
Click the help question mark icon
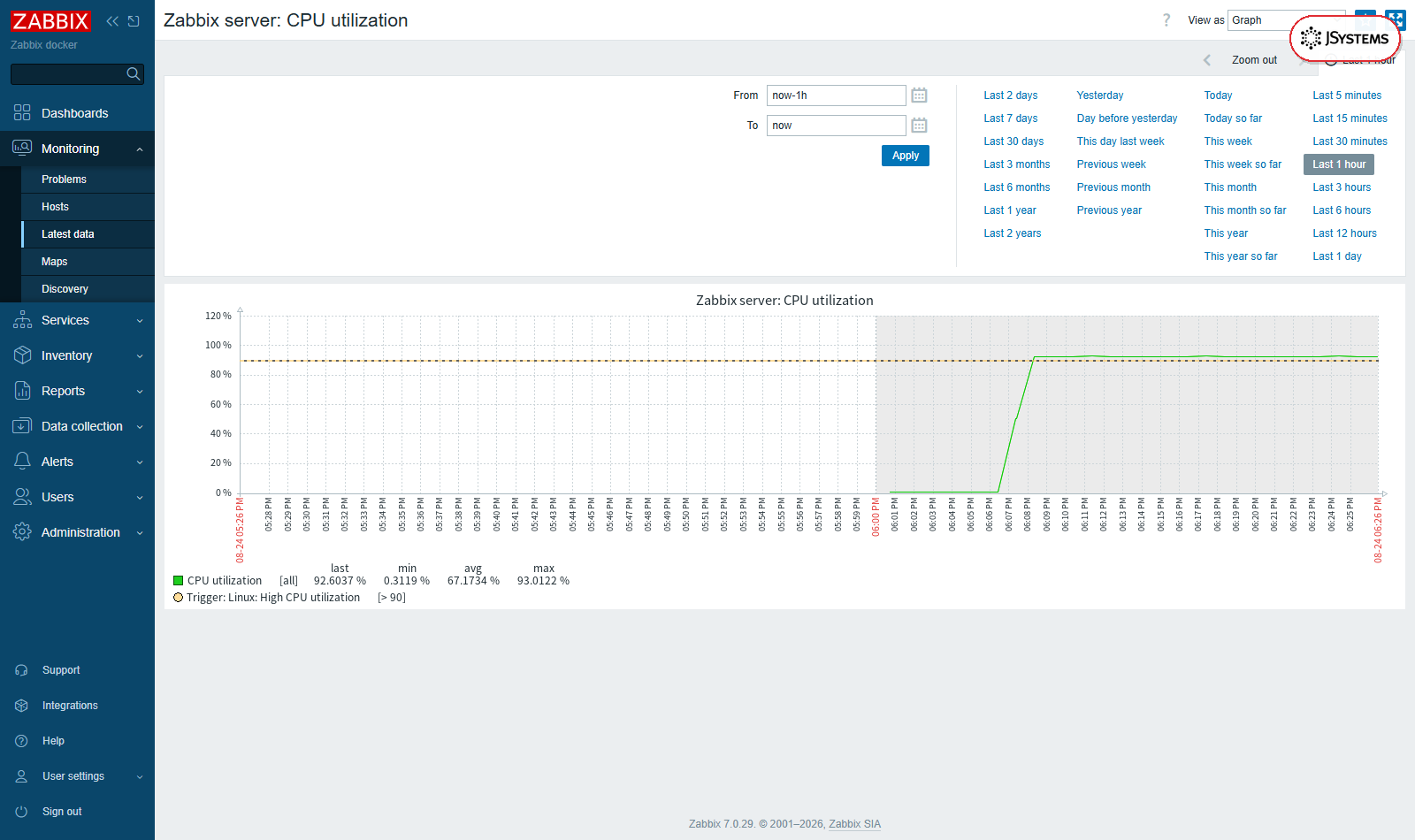pyautogui.click(x=1166, y=20)
